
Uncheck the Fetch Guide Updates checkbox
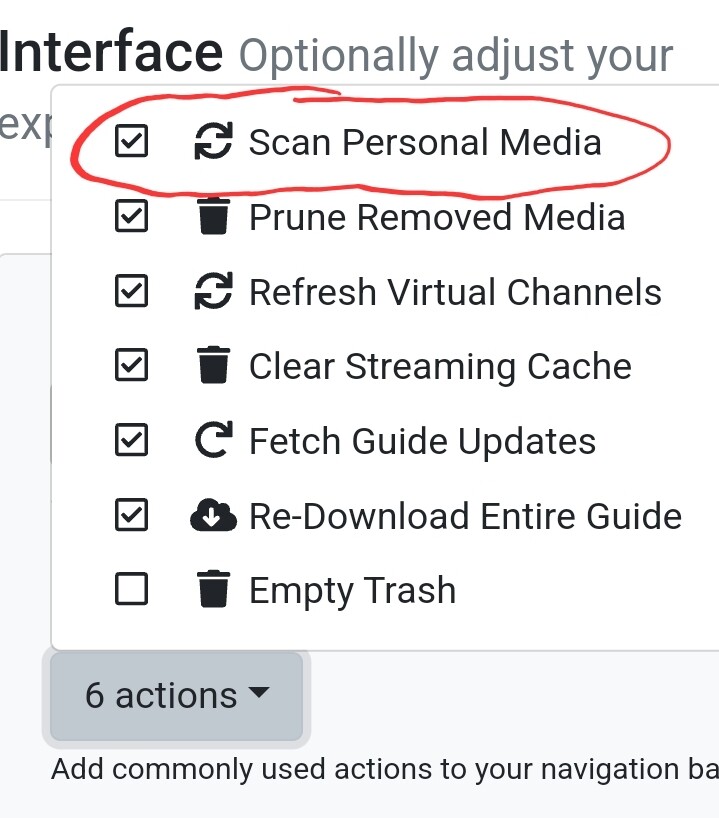coord(132,442)
